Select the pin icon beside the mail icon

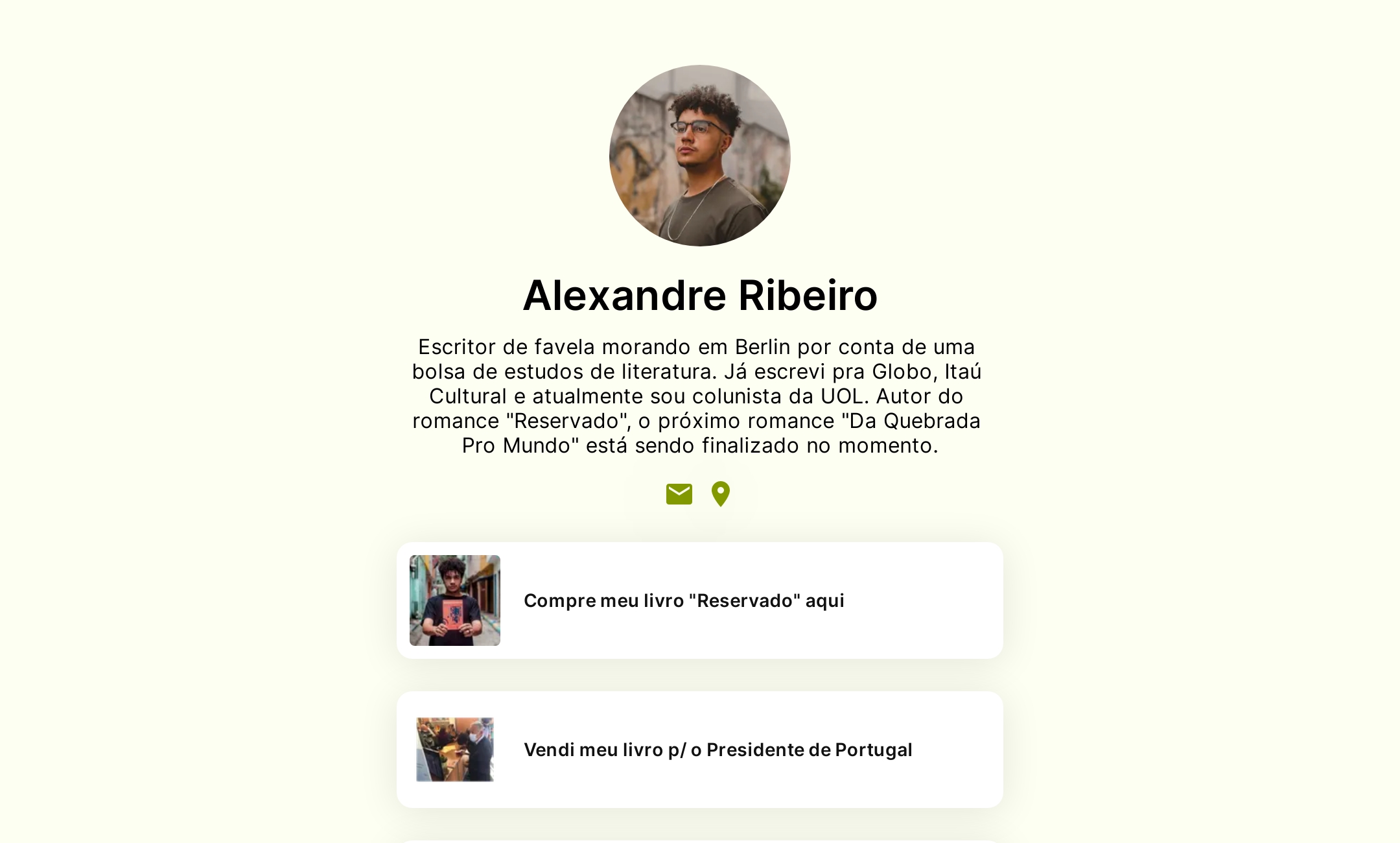pos(719,493)
